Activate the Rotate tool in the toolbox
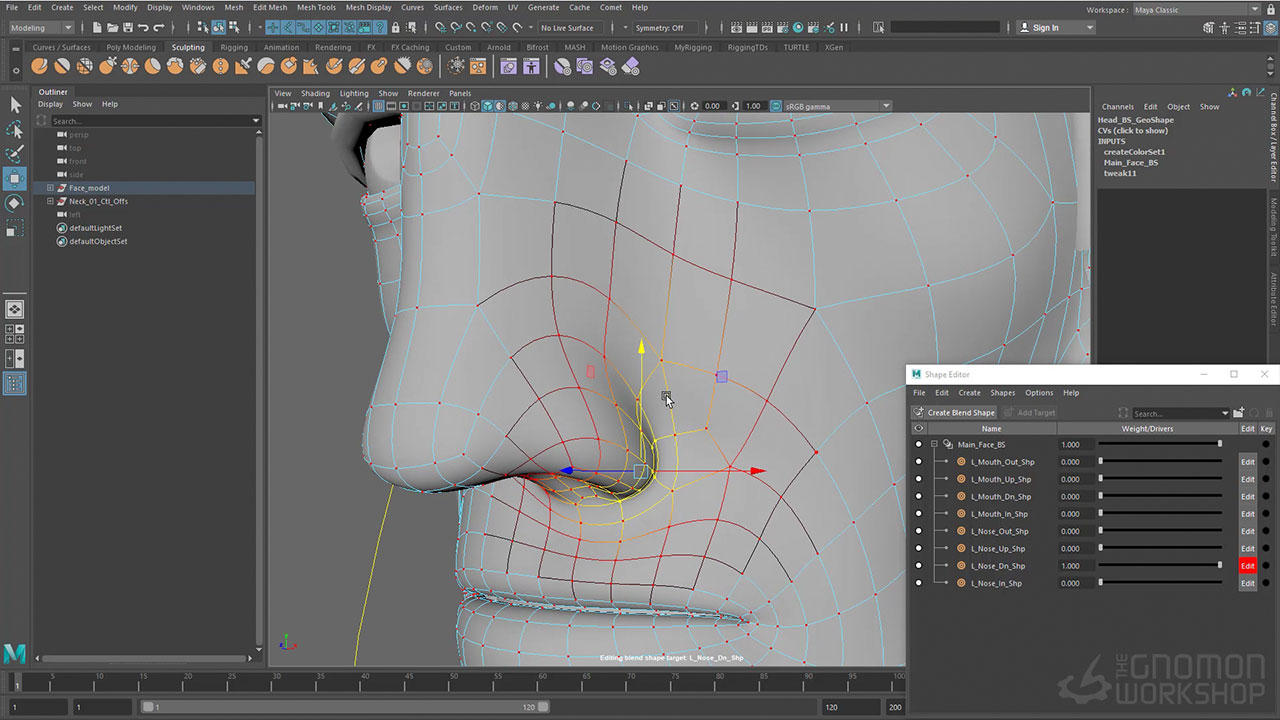Viewport: 1280px width, 720px height. coord(15,203)
